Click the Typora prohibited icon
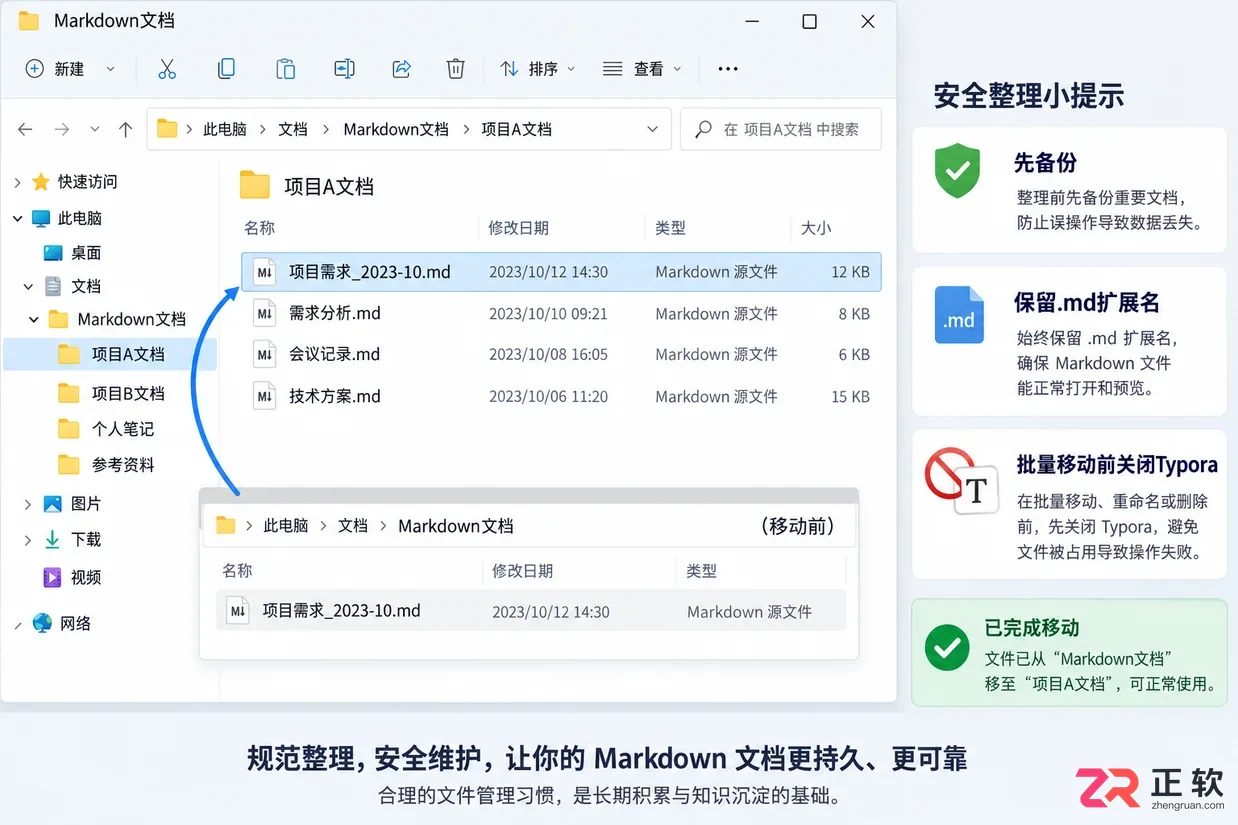The image size is (1238, 825). [963, 481]
